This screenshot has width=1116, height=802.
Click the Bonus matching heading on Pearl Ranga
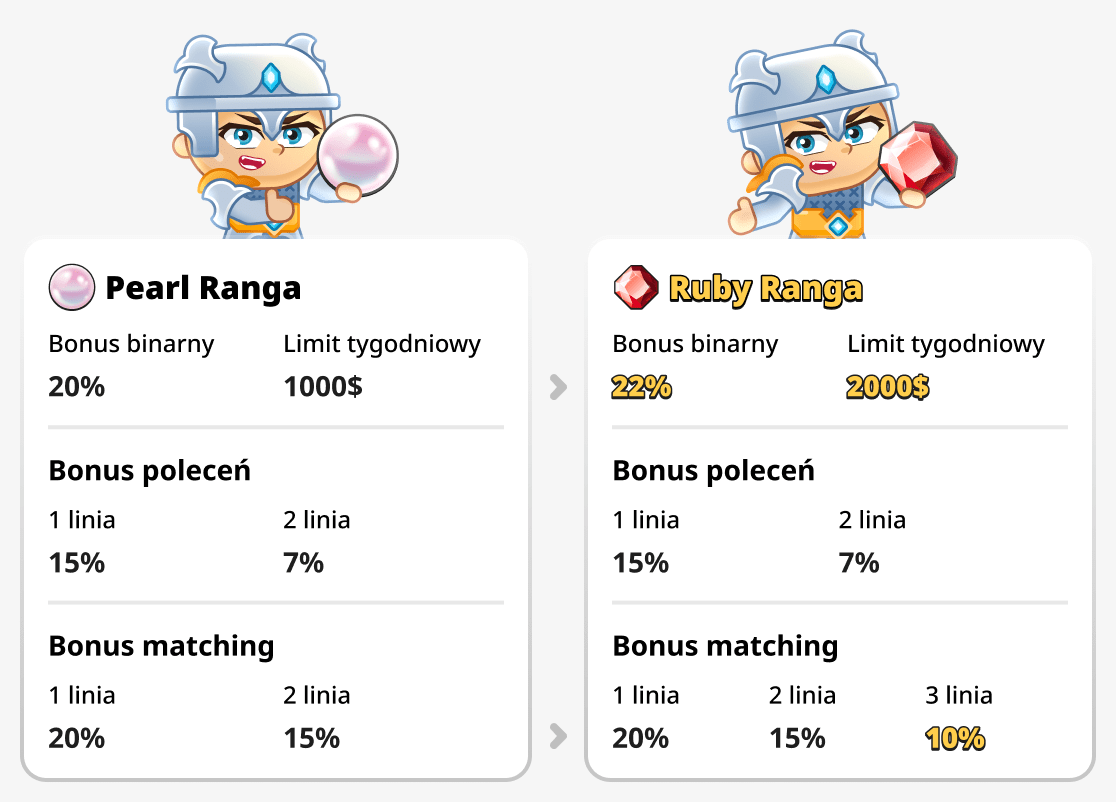click(x=161, y=646)
